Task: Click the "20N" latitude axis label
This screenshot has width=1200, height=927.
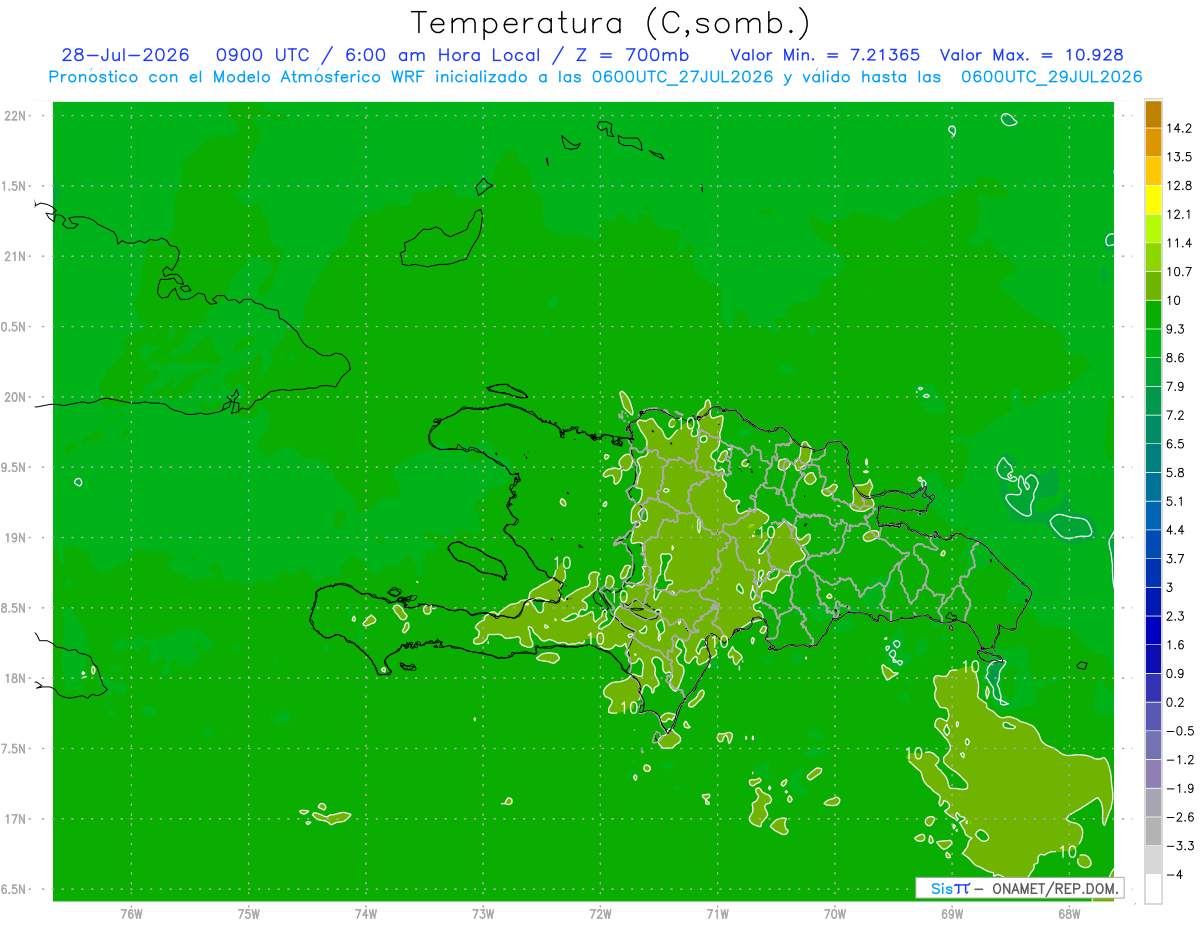Action: pos(15,397)
